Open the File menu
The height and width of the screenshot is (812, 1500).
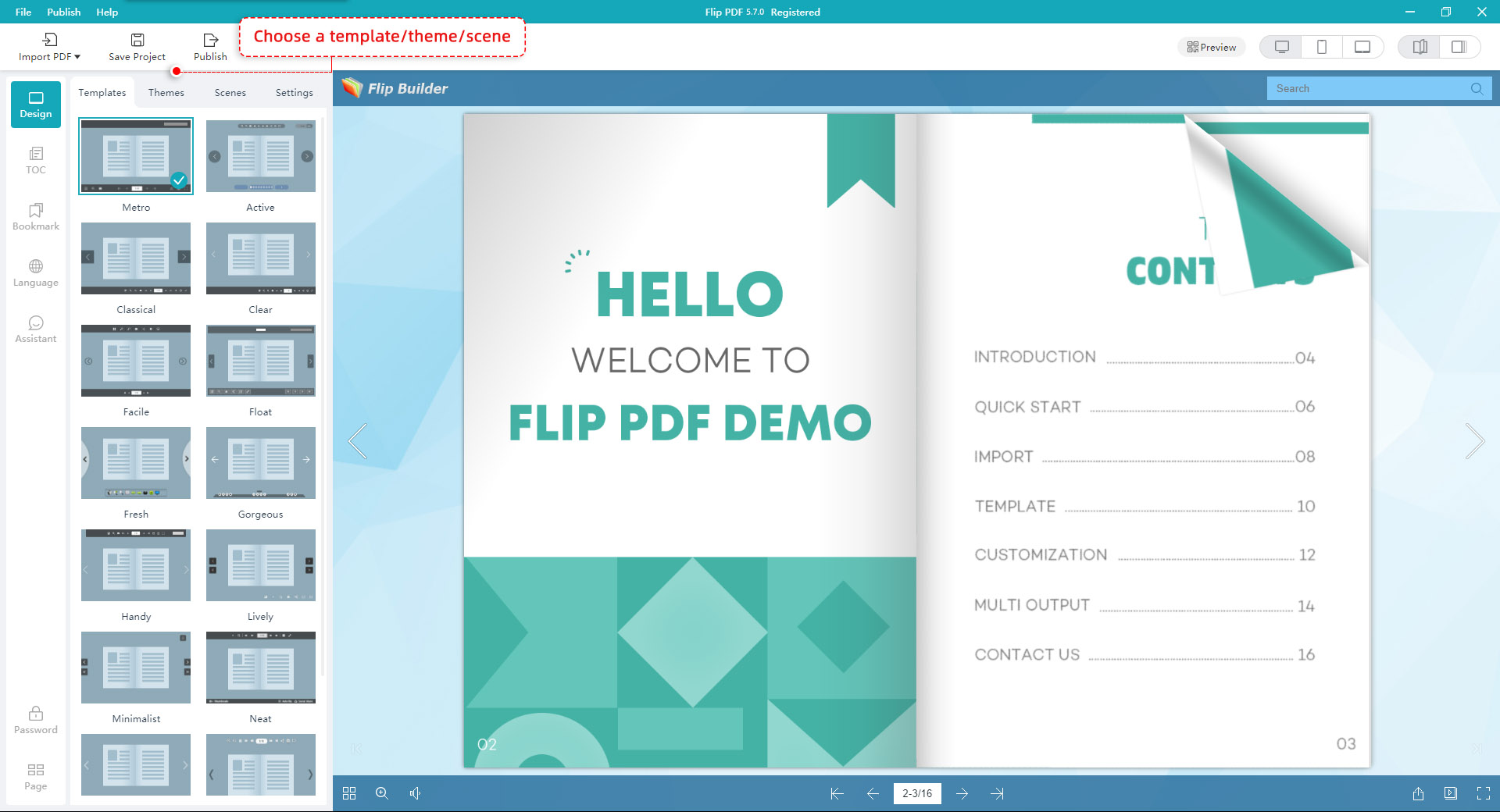tap(23, 12)
